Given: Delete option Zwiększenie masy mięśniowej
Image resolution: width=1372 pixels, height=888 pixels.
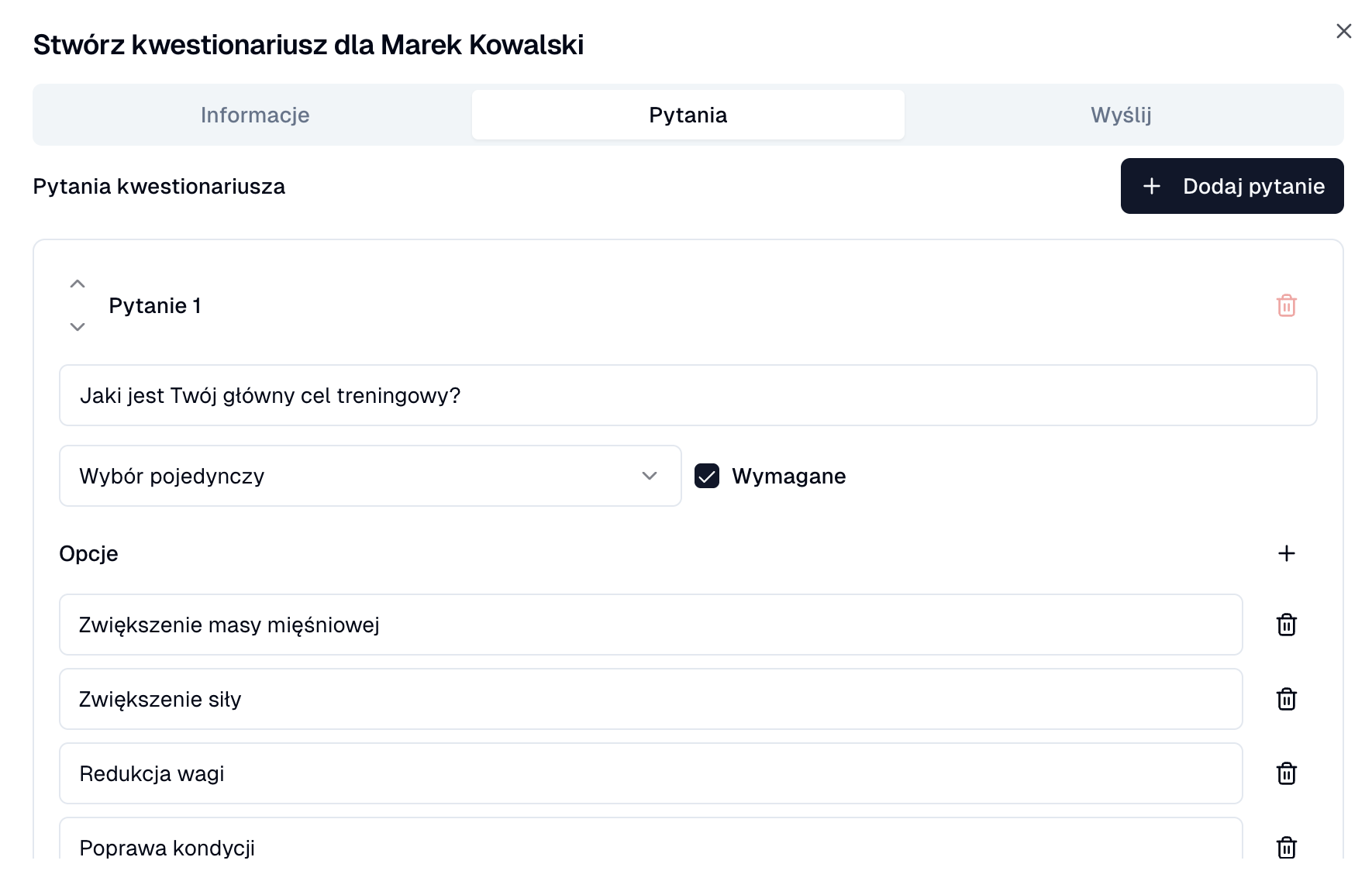Looking at the screenshot, I should click(1286, 625).
